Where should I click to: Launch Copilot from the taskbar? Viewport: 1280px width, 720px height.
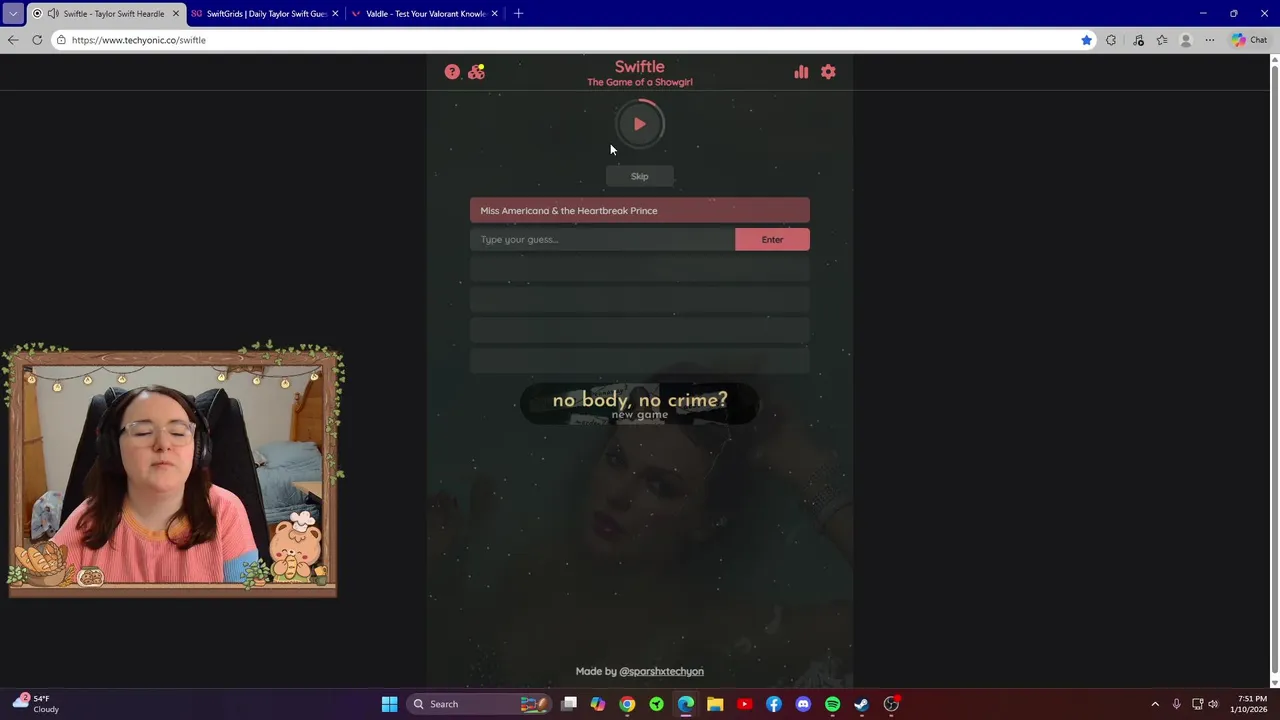click(x=598, y=704)
